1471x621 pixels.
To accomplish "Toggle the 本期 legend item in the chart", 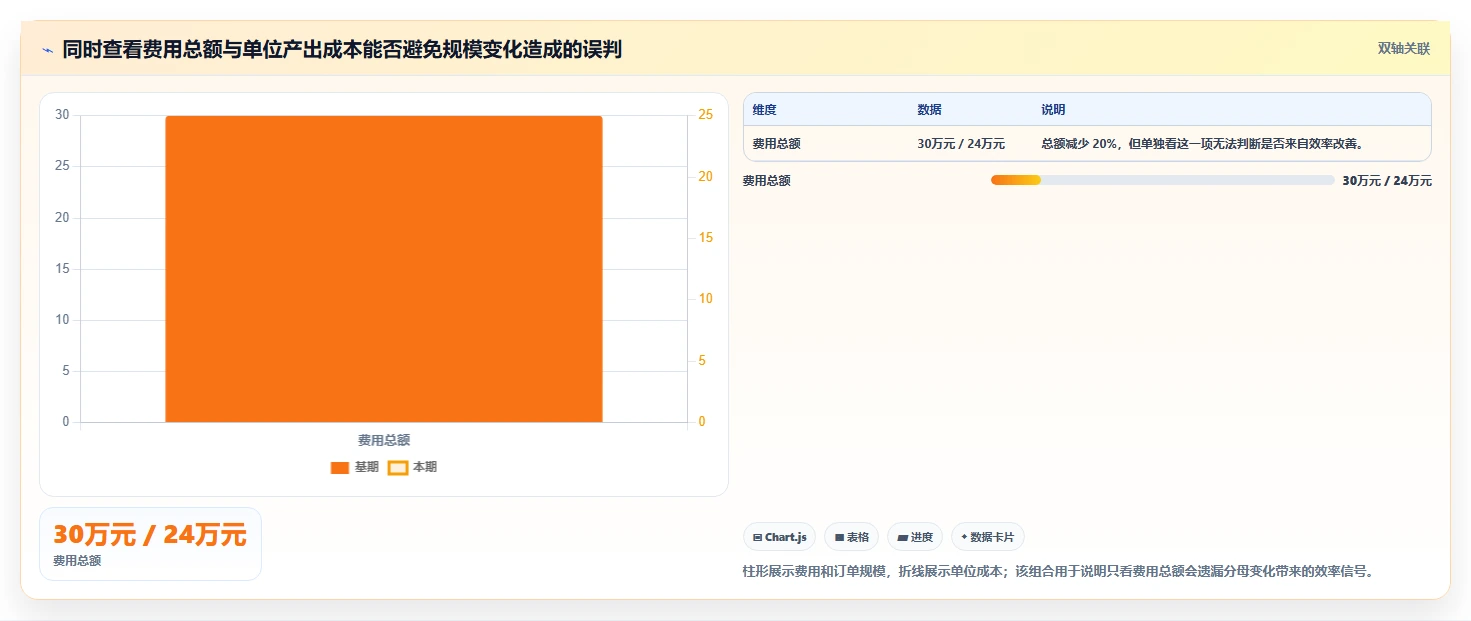I will pyautogui.click(x=412, y=467).
